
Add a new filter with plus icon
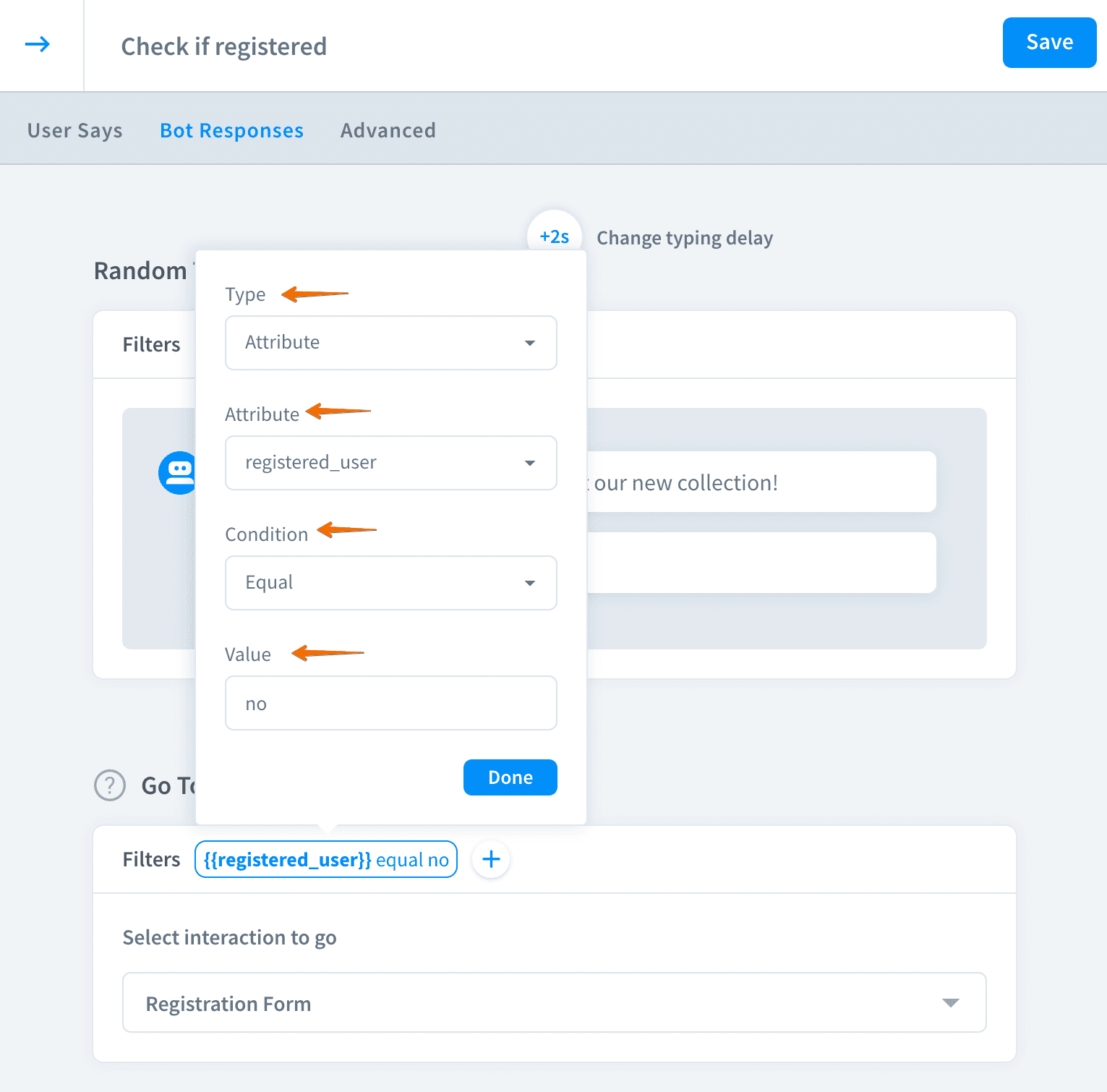point(491,859)
